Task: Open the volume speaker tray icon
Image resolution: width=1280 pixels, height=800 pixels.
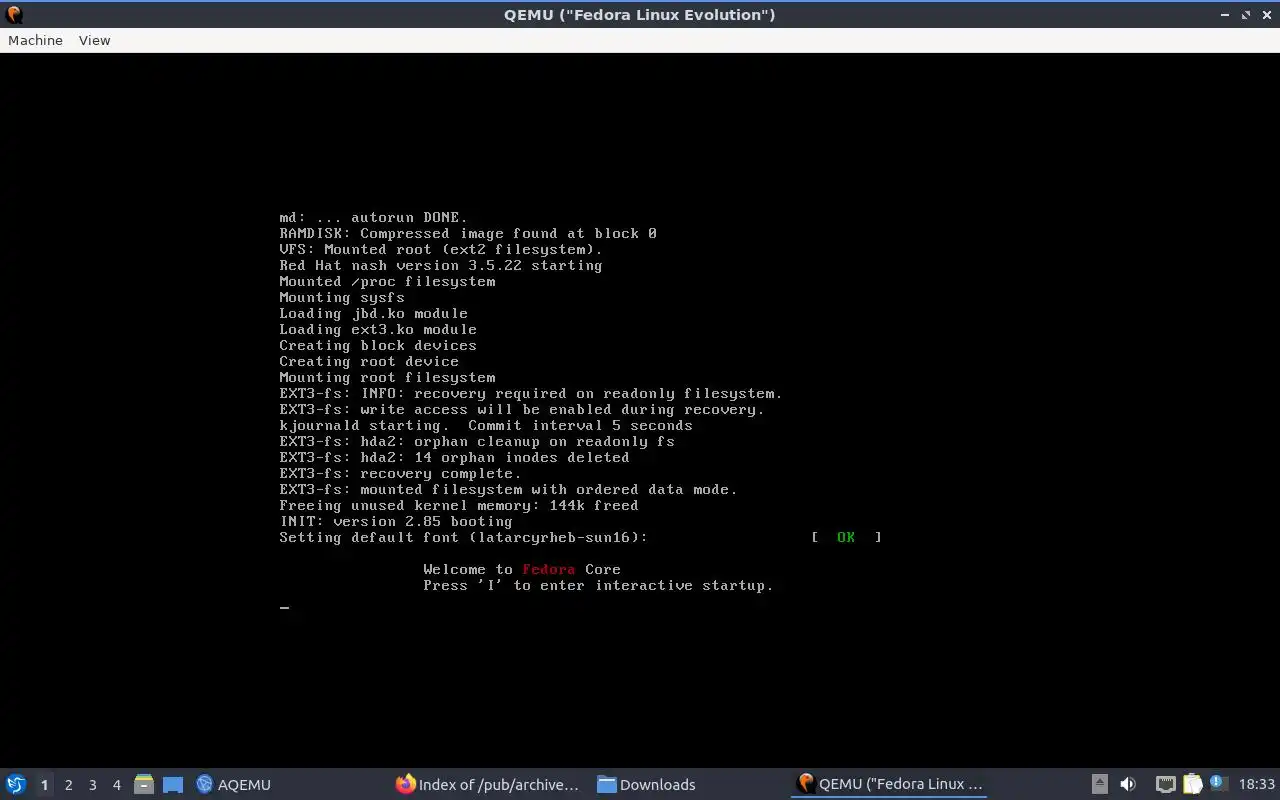Action: 1127,784
